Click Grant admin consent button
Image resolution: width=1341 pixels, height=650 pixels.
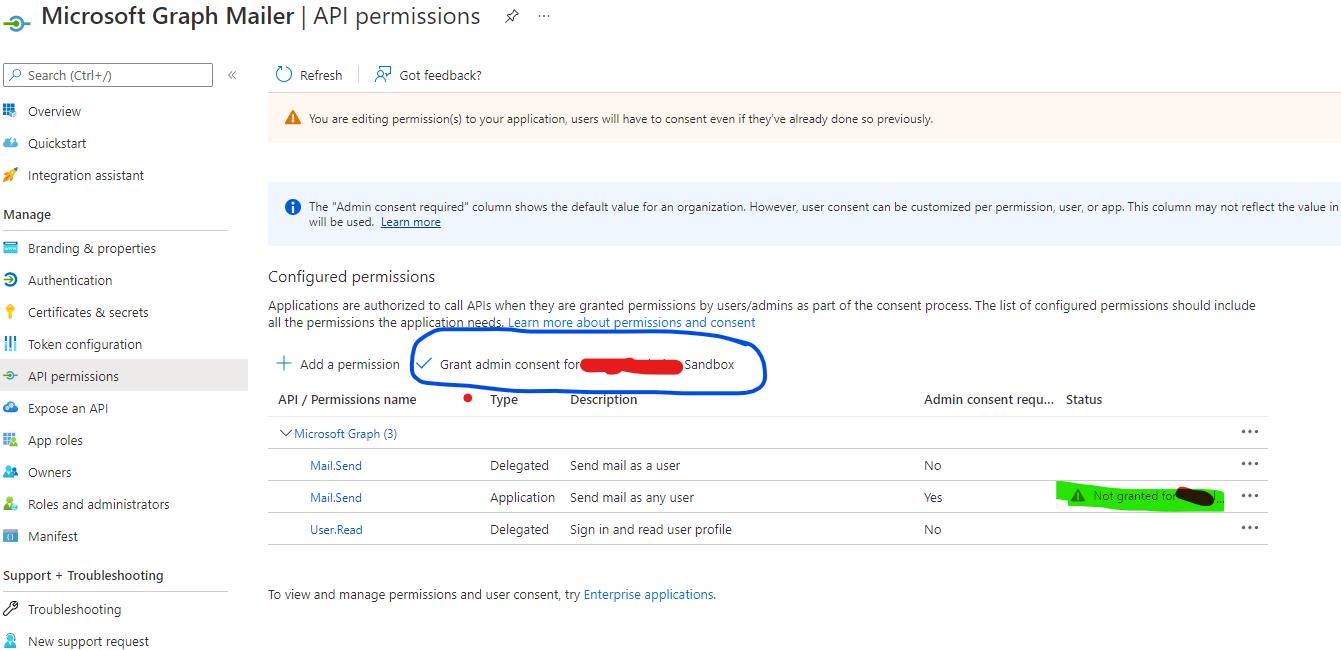[x=575, y=364]
